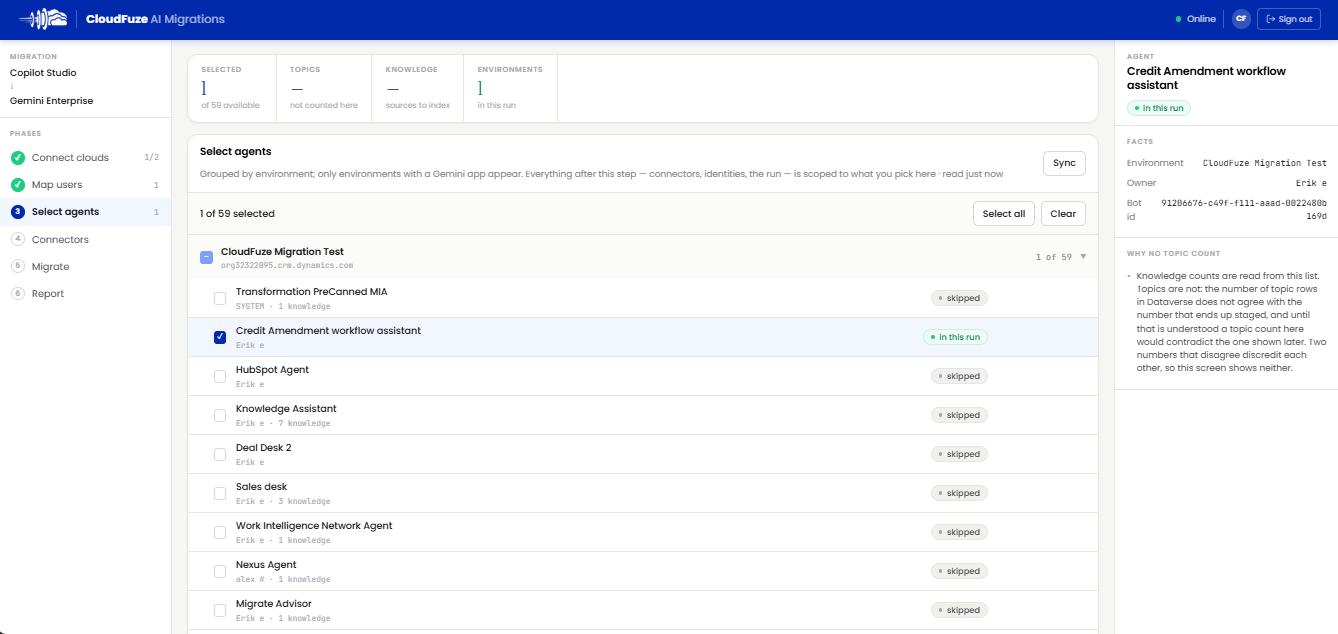The height and width of the screenshot is (634, 1338).
Task: Go to the Report phase
Action: click(85, 293)
